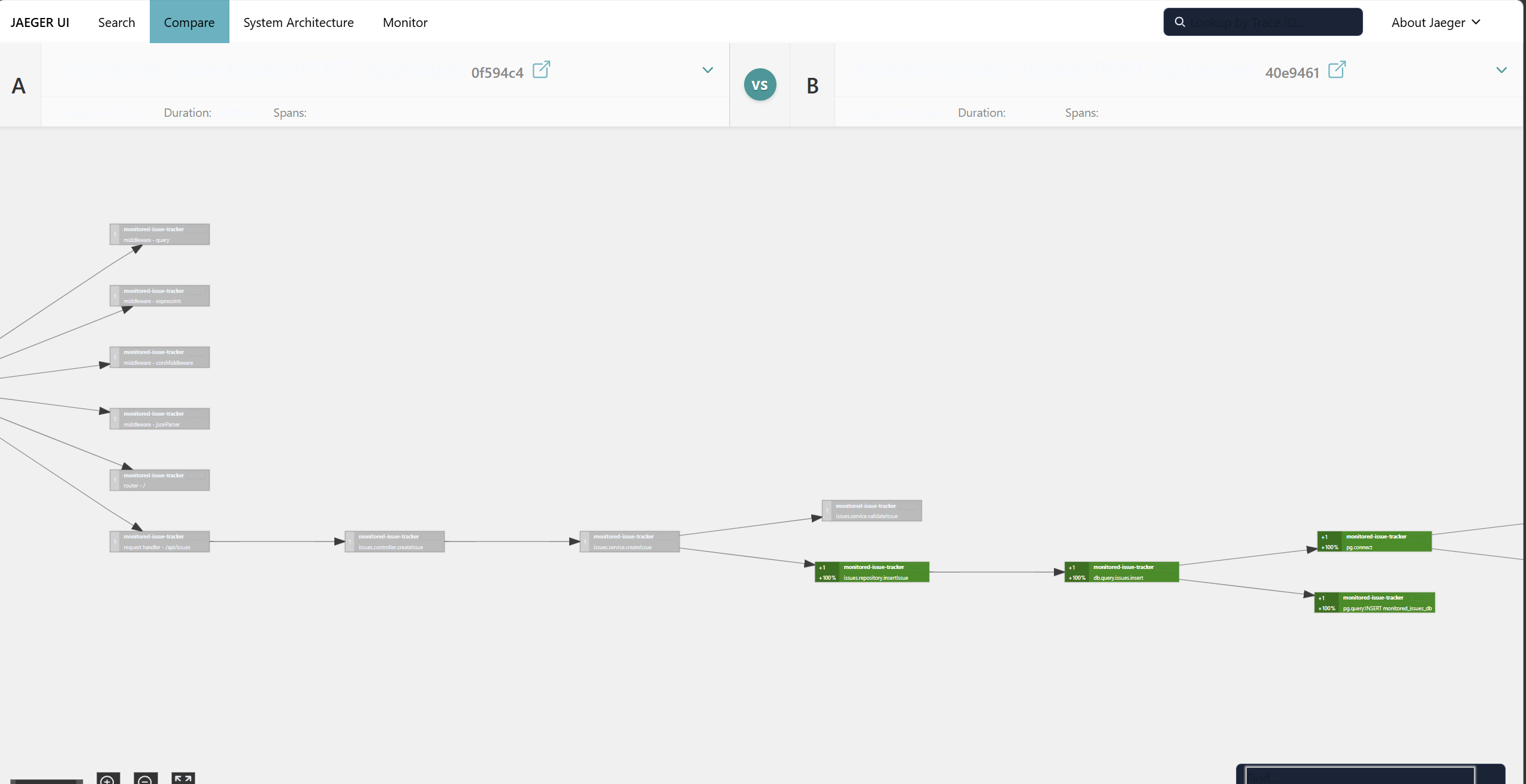Viewport: 1526px width, 784px height.
Task: Expand the trace A selection dropdown
Action: 708,70
